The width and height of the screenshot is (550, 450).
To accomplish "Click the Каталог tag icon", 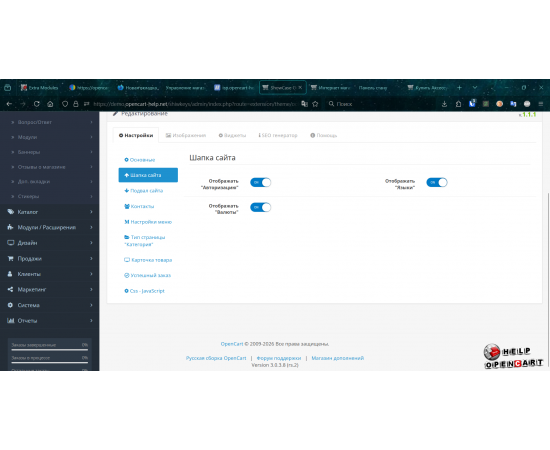I will click(x=11, y=211).
